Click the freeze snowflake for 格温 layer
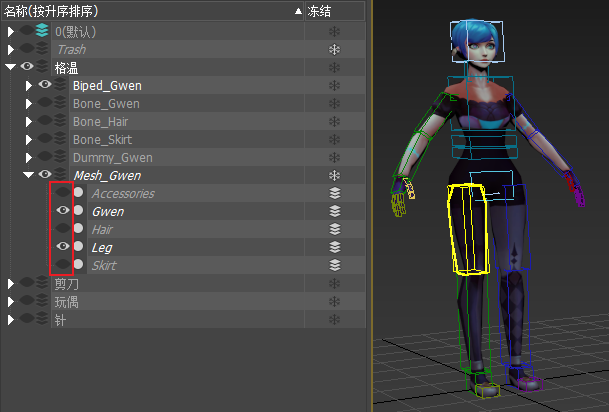Viewport: 609px width, 412px height. tap(335, 67)
